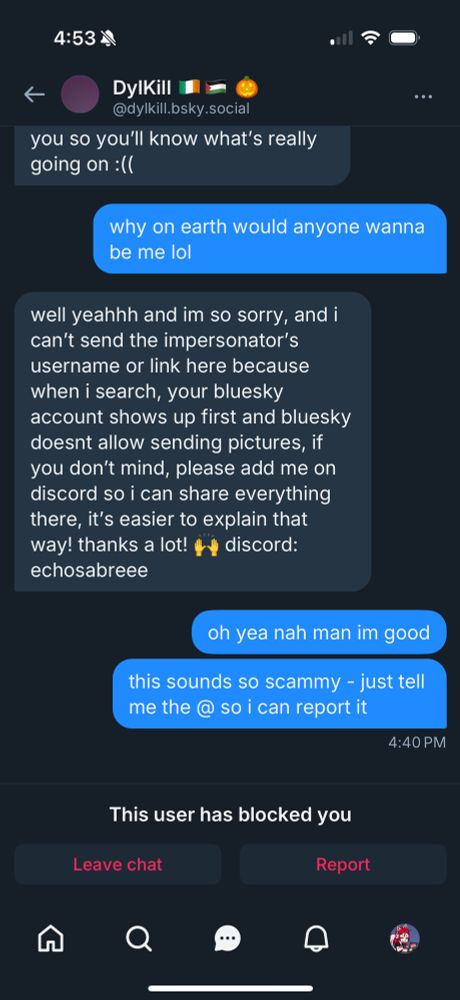Tap the 4:40 PM timestamp

click(417, 742)
